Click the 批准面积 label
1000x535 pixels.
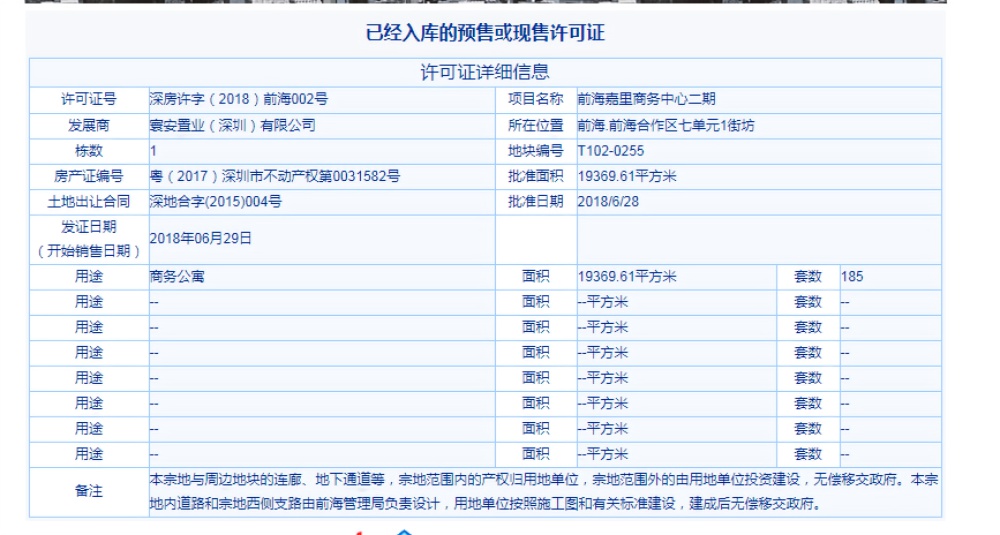pyautogui.click(x=536, y=177)
